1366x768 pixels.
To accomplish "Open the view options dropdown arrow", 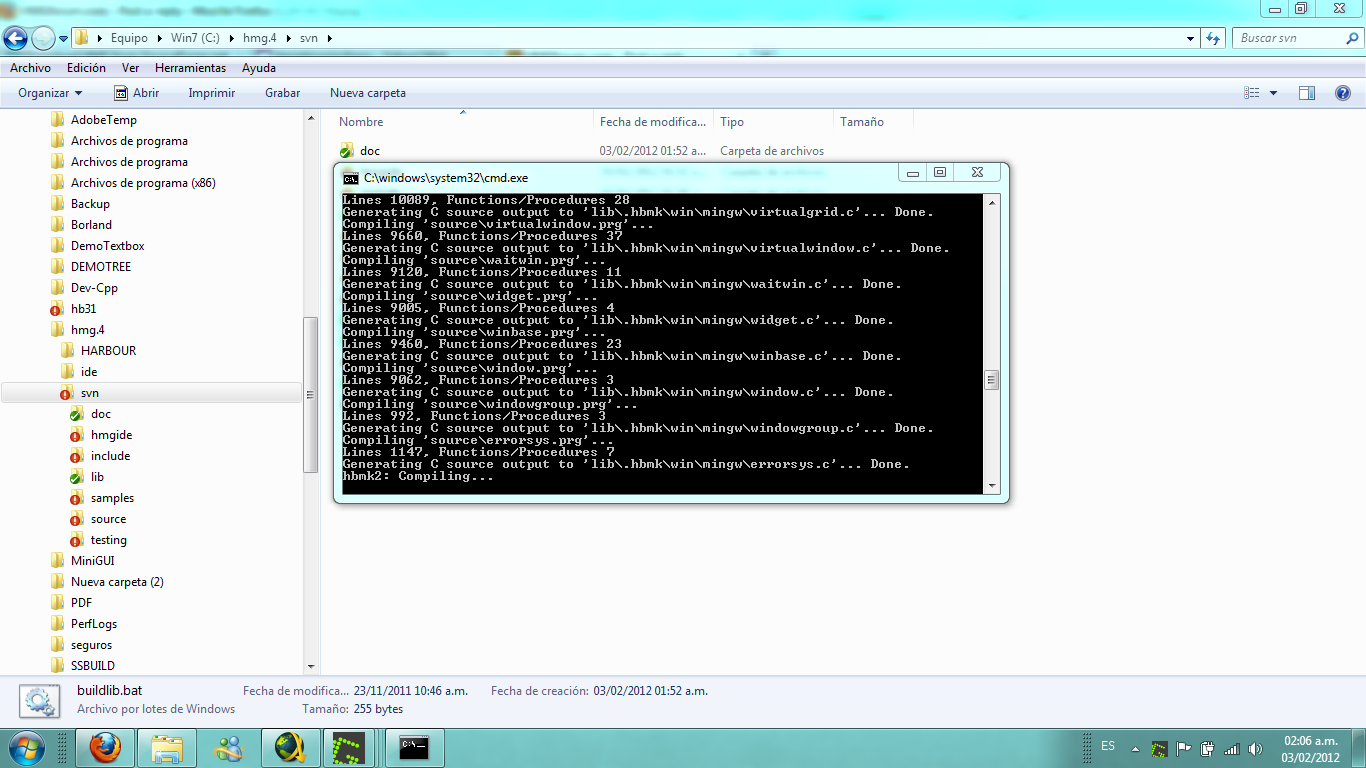I will click(1273, 93).
